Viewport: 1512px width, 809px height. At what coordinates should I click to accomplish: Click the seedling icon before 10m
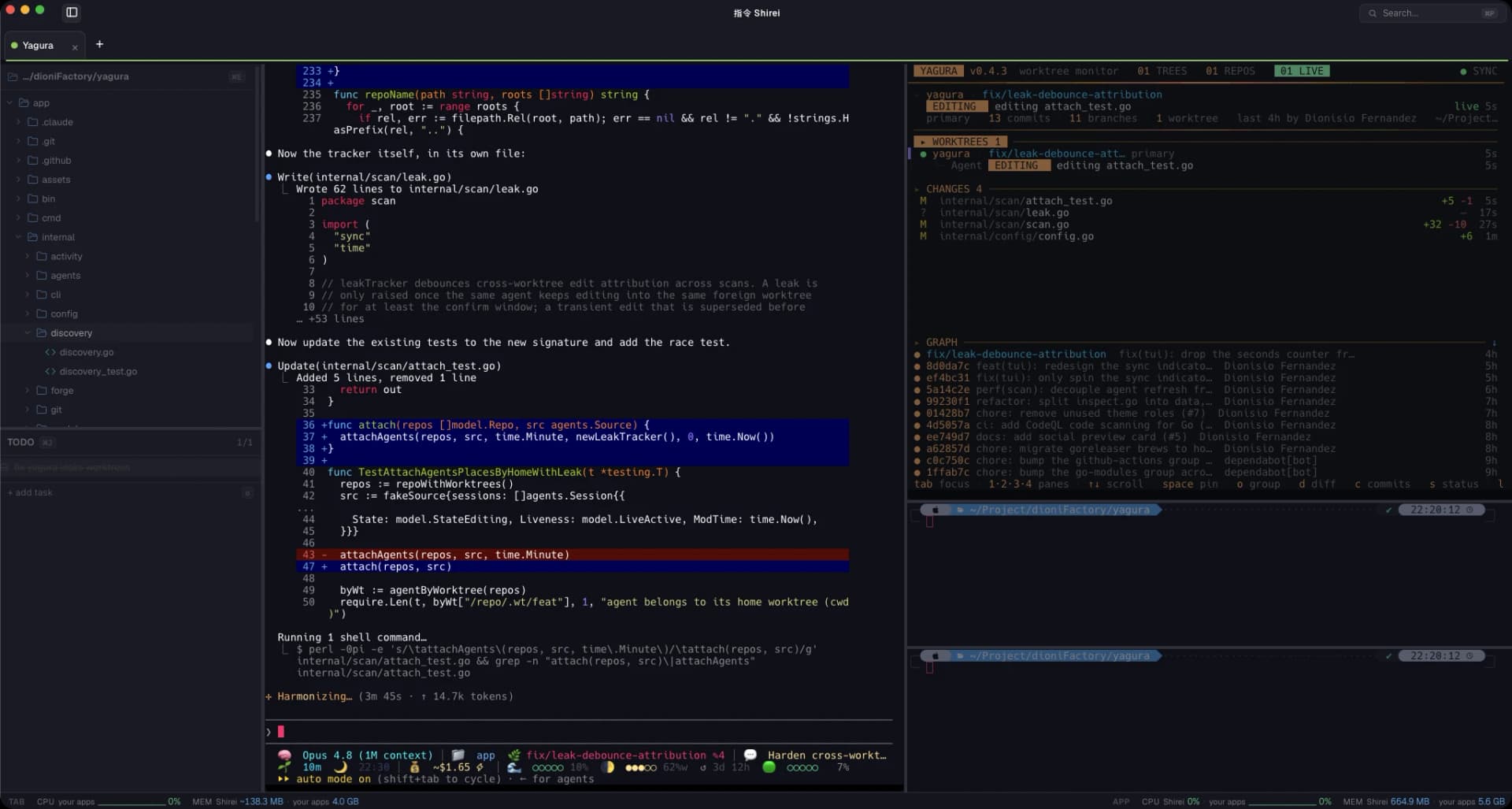285,766
